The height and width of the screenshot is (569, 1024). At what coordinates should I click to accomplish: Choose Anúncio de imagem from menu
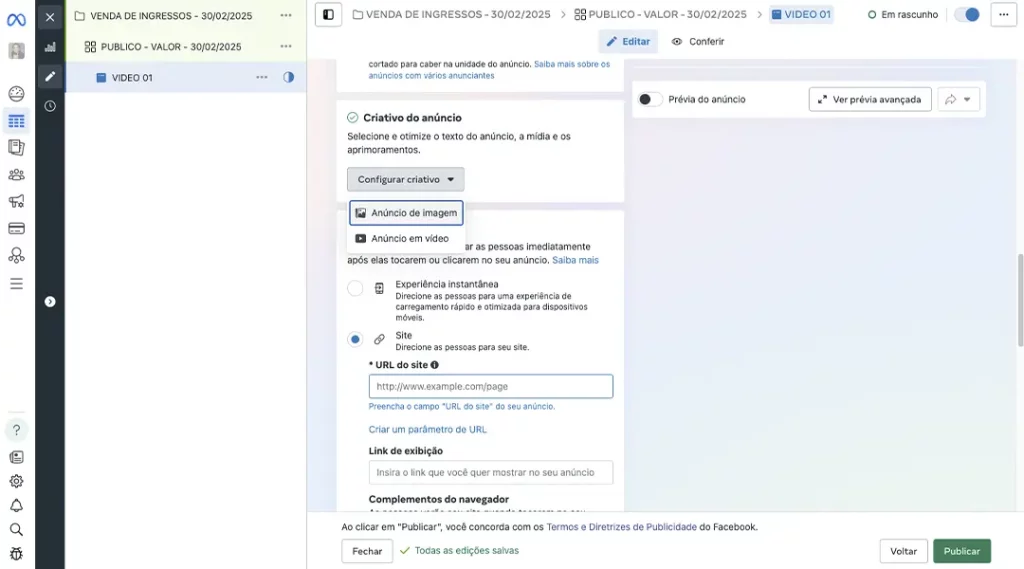pyautogui.click(x=406, y=213)
